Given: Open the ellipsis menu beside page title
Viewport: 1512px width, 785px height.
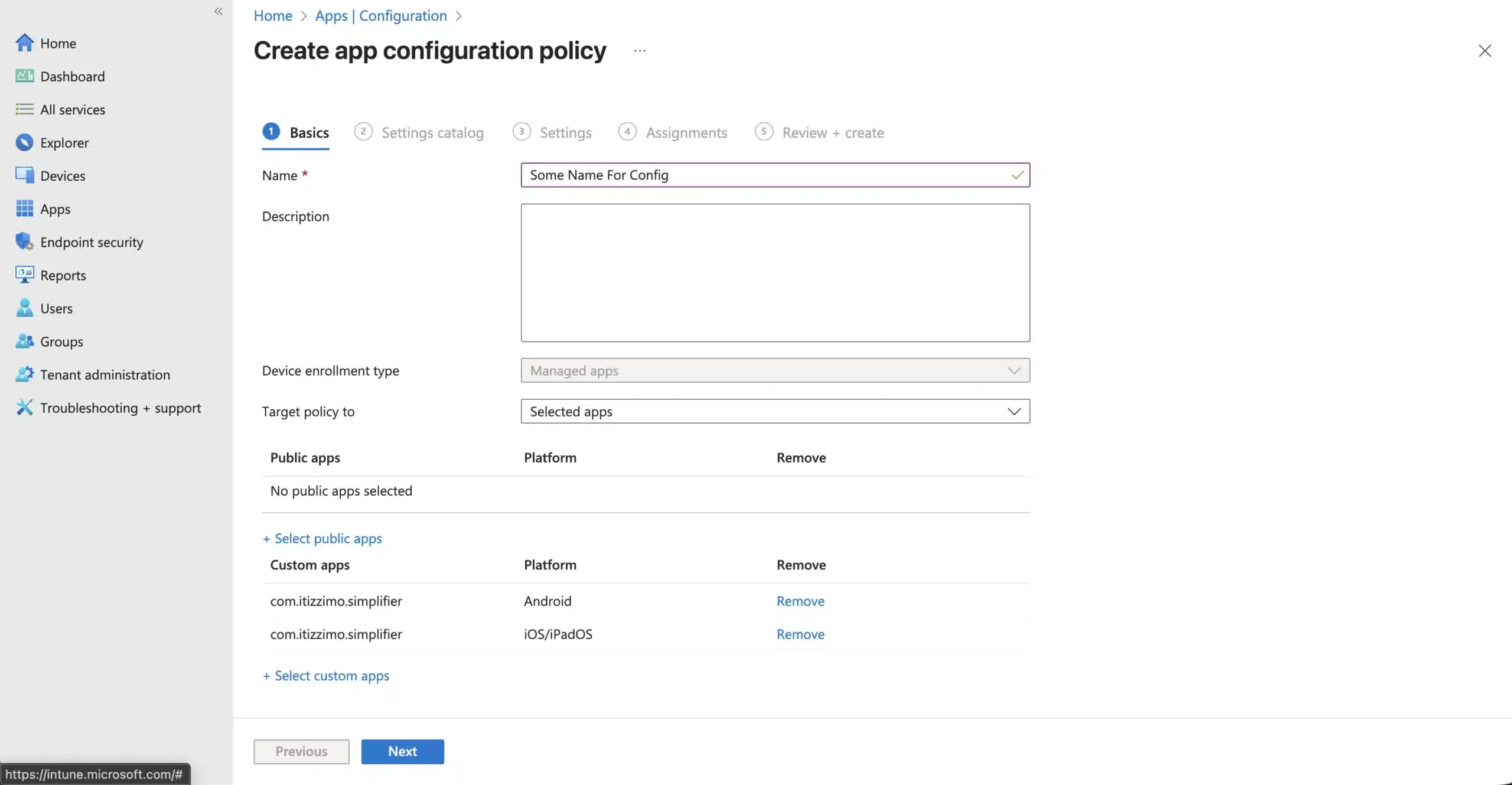Looking at the screenshot, I should coord(640,51).
